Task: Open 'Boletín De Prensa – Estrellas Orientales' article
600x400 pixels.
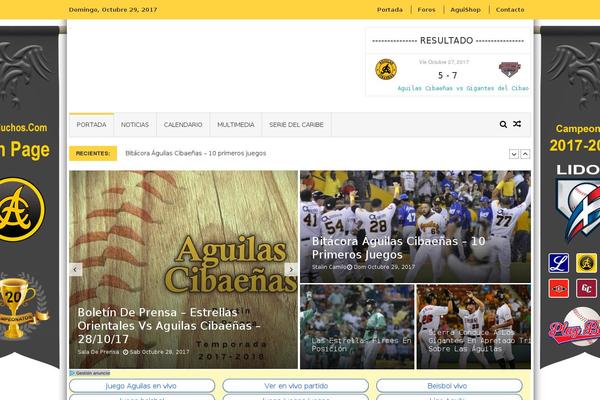Action: click(x=169, y=325)
